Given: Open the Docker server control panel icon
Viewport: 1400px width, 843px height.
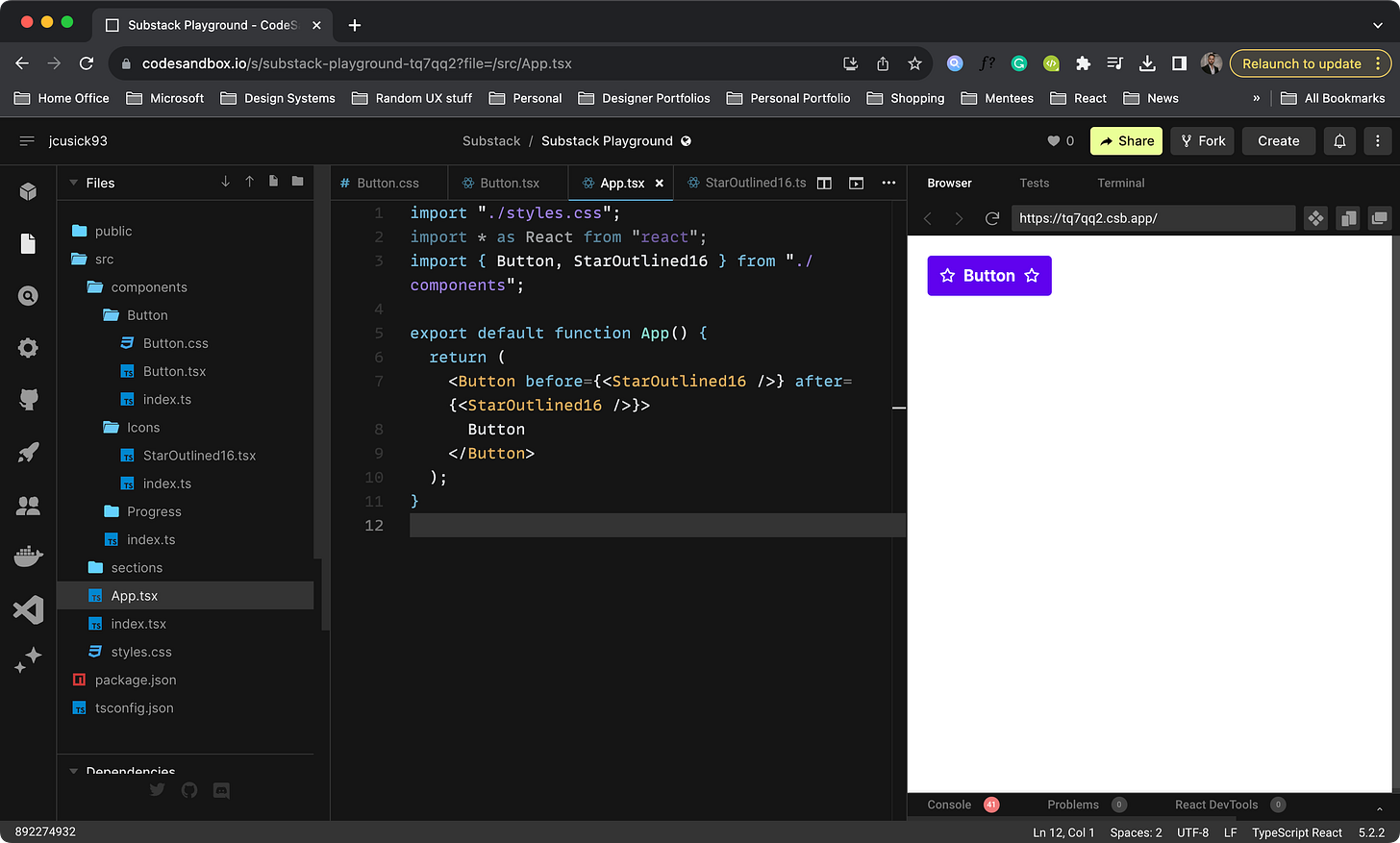Looking at the screenshot, I should coord(28,557).
